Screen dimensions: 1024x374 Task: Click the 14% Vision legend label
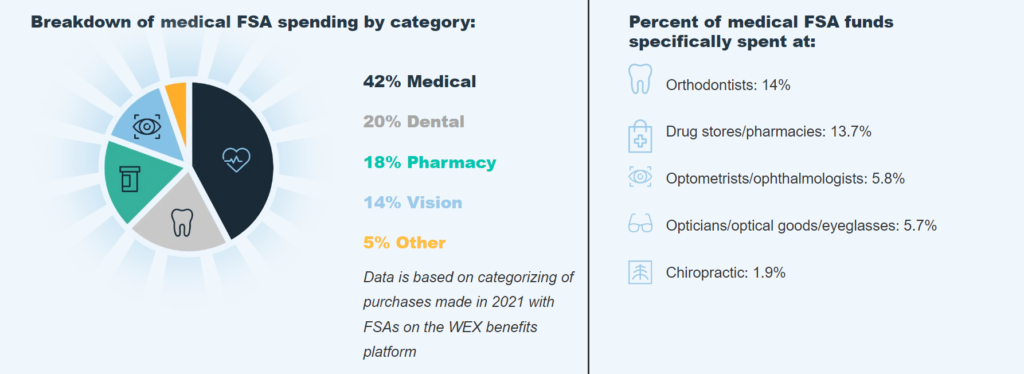(412, 202)
